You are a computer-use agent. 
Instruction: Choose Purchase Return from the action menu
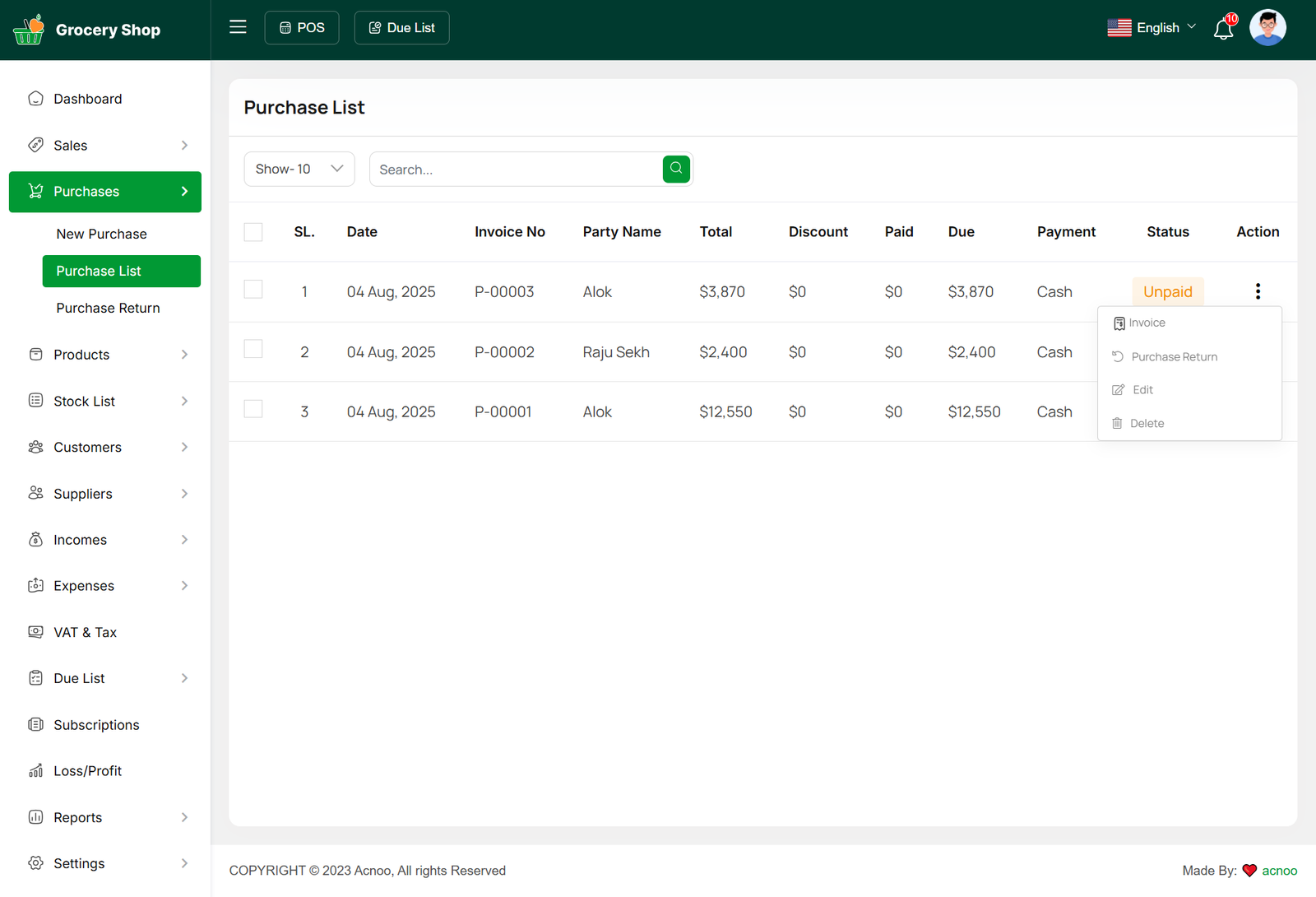tap(1174, 357)
